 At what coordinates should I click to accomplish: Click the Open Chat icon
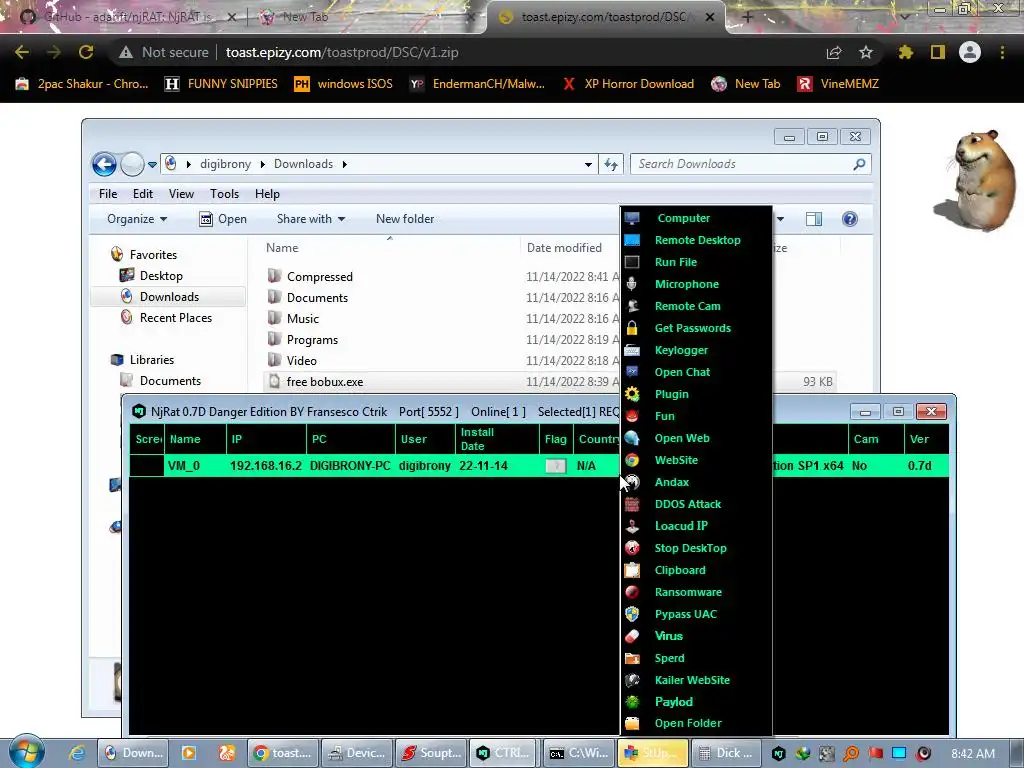[x=632, y=372]
